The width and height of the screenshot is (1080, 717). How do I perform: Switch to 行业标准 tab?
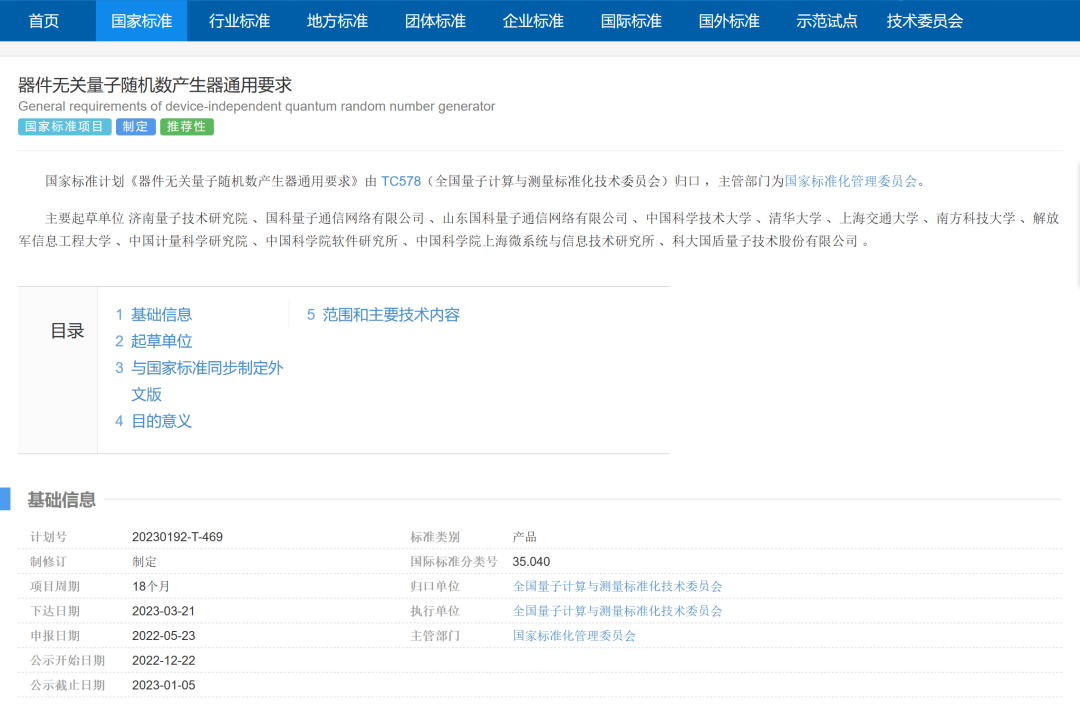(x=239, y=21)
